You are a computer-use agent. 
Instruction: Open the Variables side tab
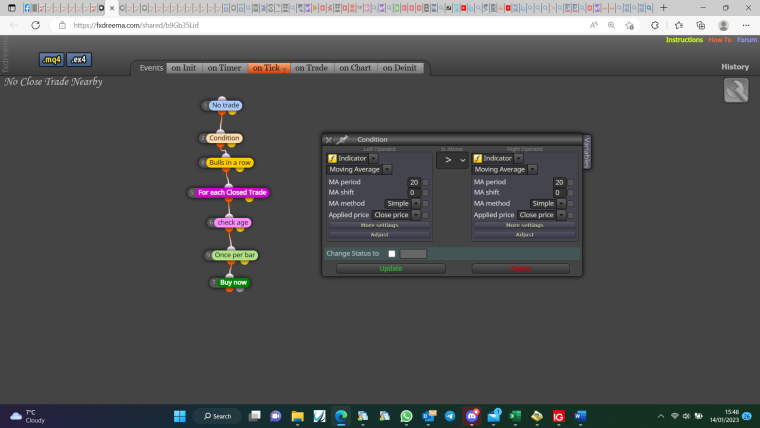[586, 152]
